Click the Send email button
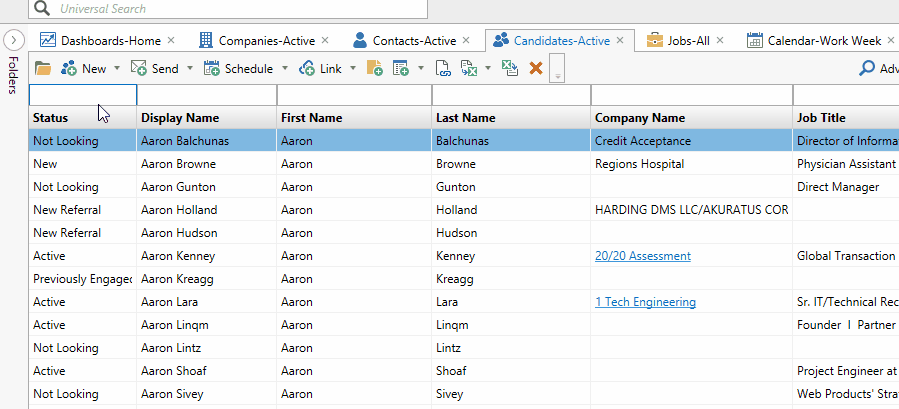 pyautogui.click(x=154, y=69)
